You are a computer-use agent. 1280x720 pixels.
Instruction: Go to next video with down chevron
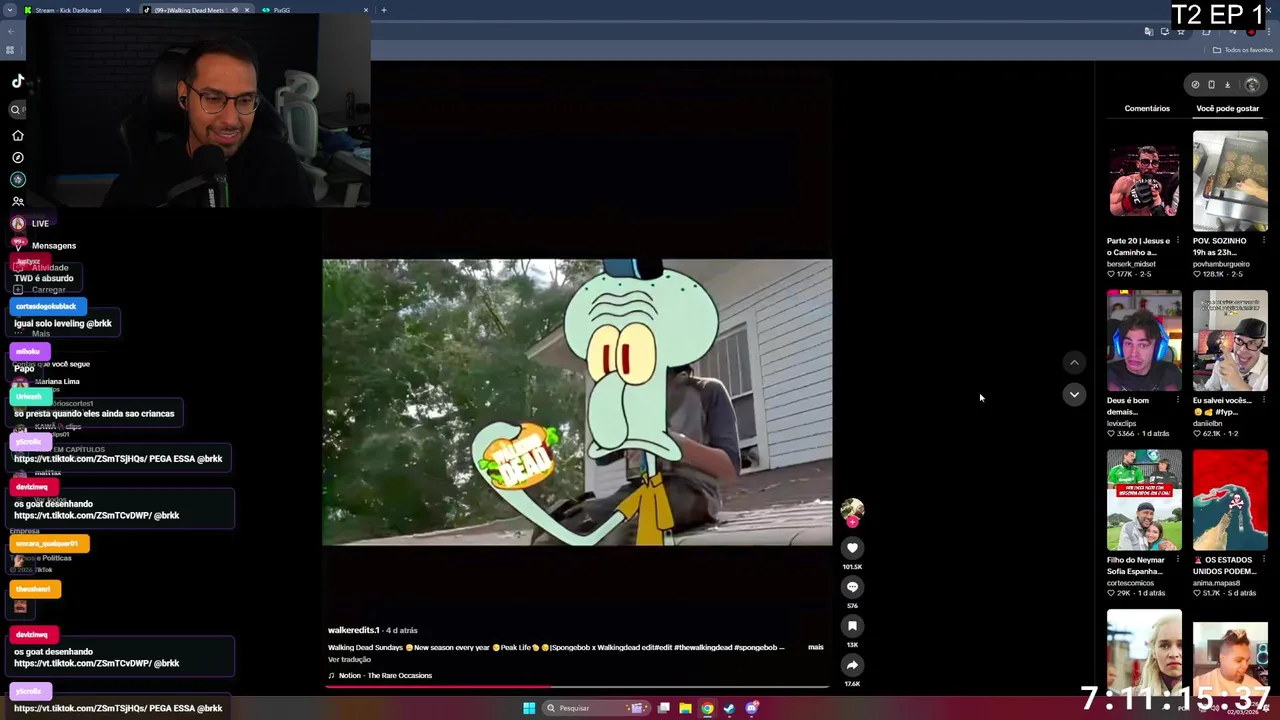click(1074, 394)
